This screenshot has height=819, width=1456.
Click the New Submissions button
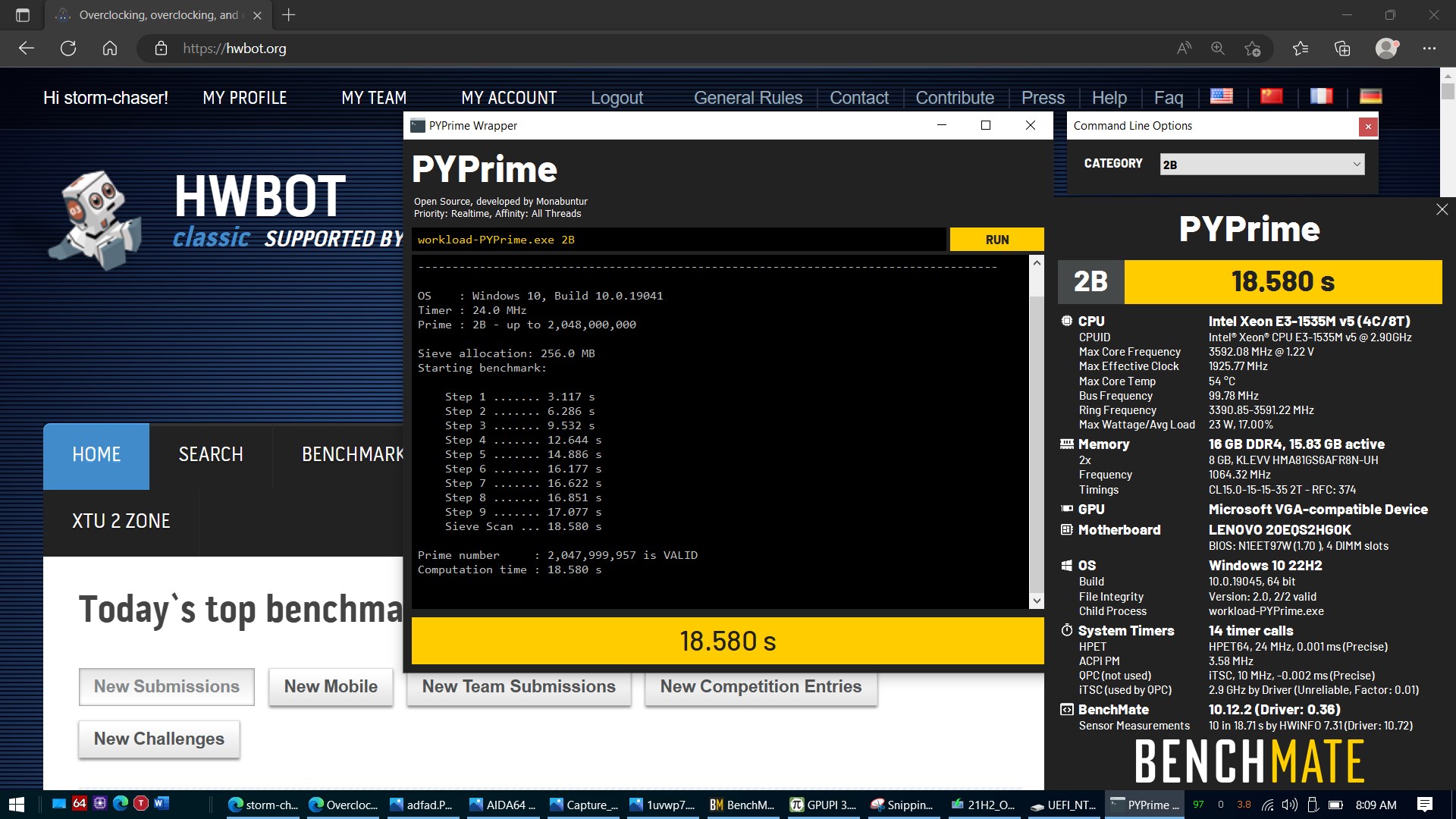point(167,687)
